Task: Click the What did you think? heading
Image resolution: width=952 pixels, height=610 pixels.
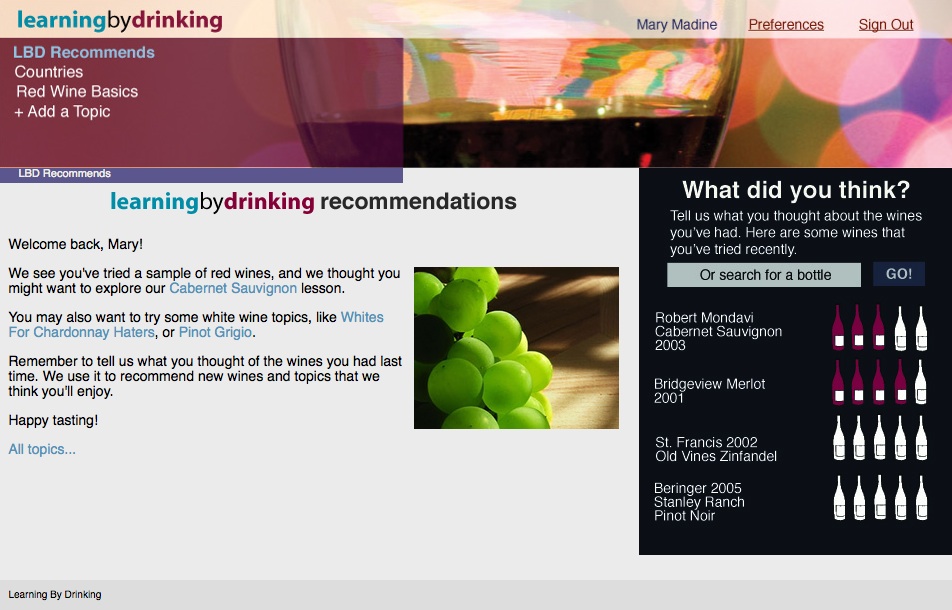Action: coord(796,190)
